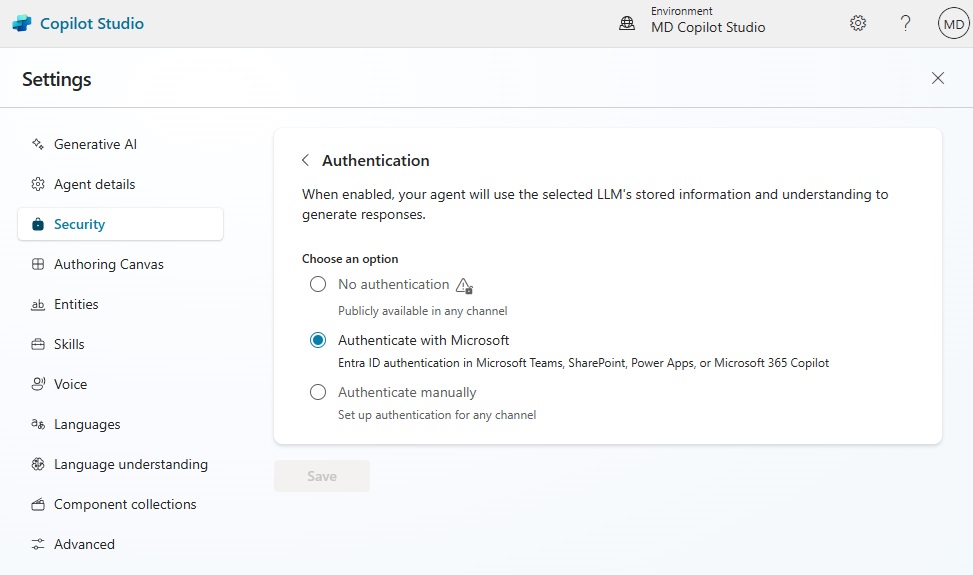The width and height of the screenshot is (973, 575).
Task: Click the Copilot Studio title link
Action: pyautogui.click(x=92, y=24)
